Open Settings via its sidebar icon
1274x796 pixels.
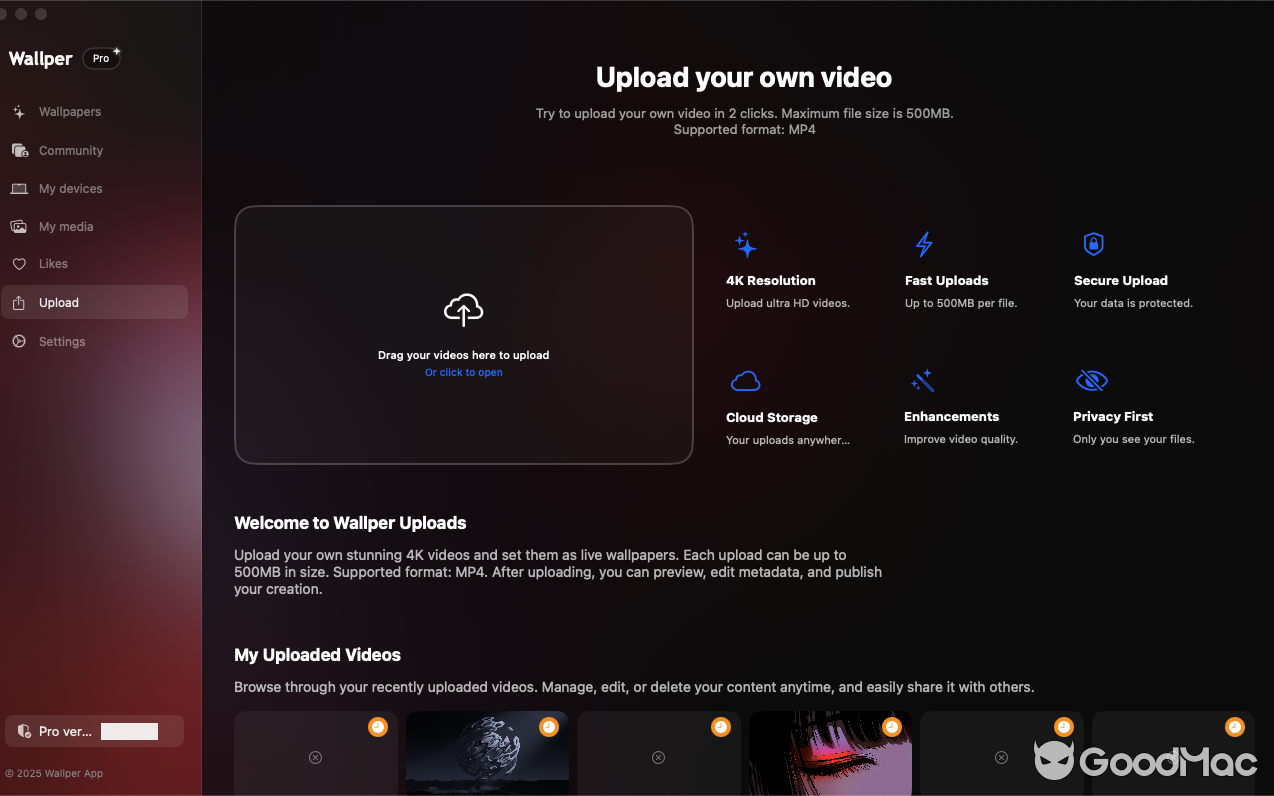tap(20, 341)
